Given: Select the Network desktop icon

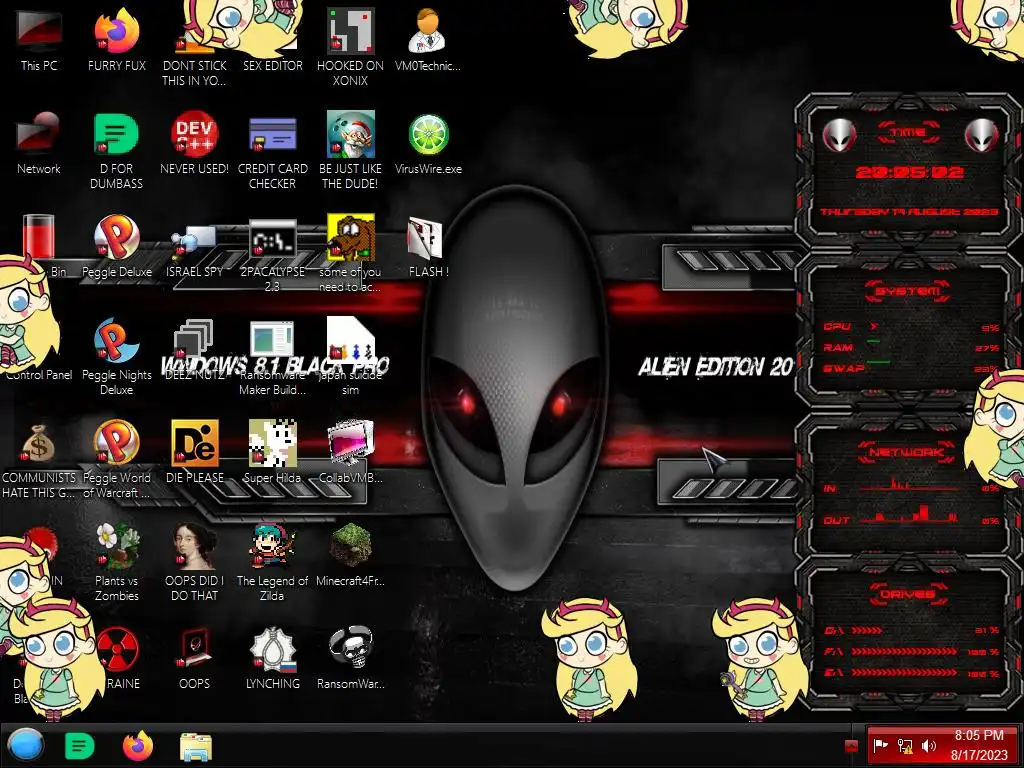Looking at the screenshot, I should click(x=39, y=142).
